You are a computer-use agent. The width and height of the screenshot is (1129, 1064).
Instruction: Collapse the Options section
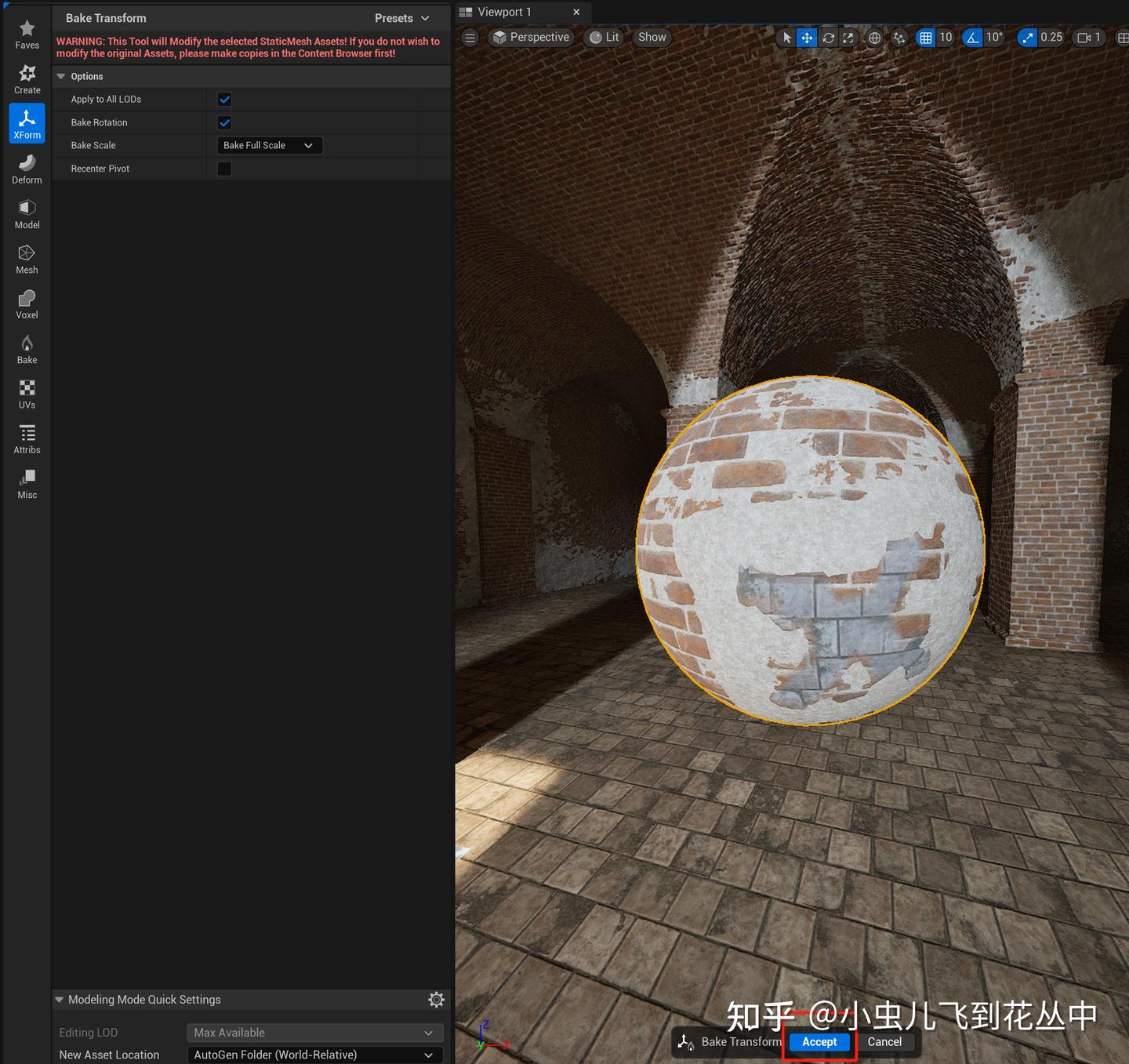(x=61, y=76)
